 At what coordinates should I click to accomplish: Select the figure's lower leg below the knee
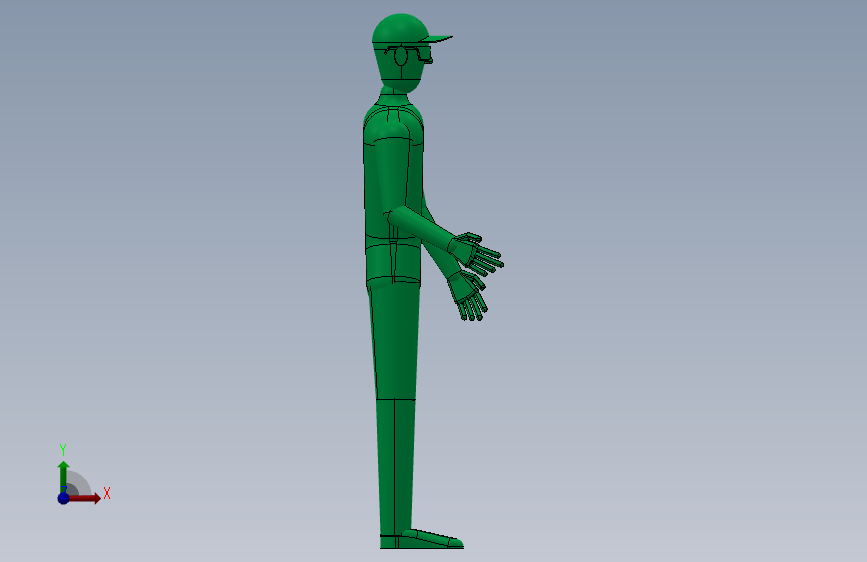[x=396, y=466]
